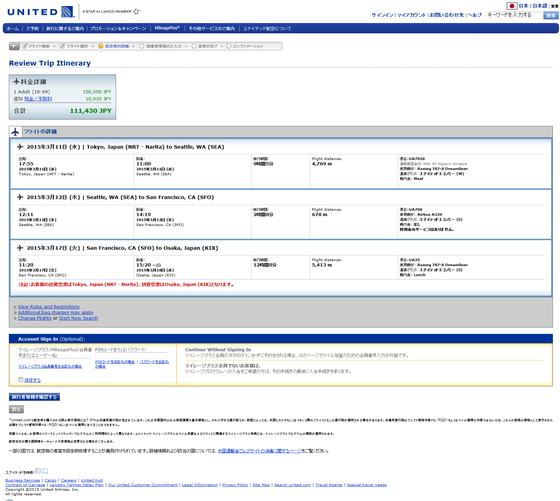560x501 pixels.
Task: Click the PIN or password field
Action: [x=131, y=356]
